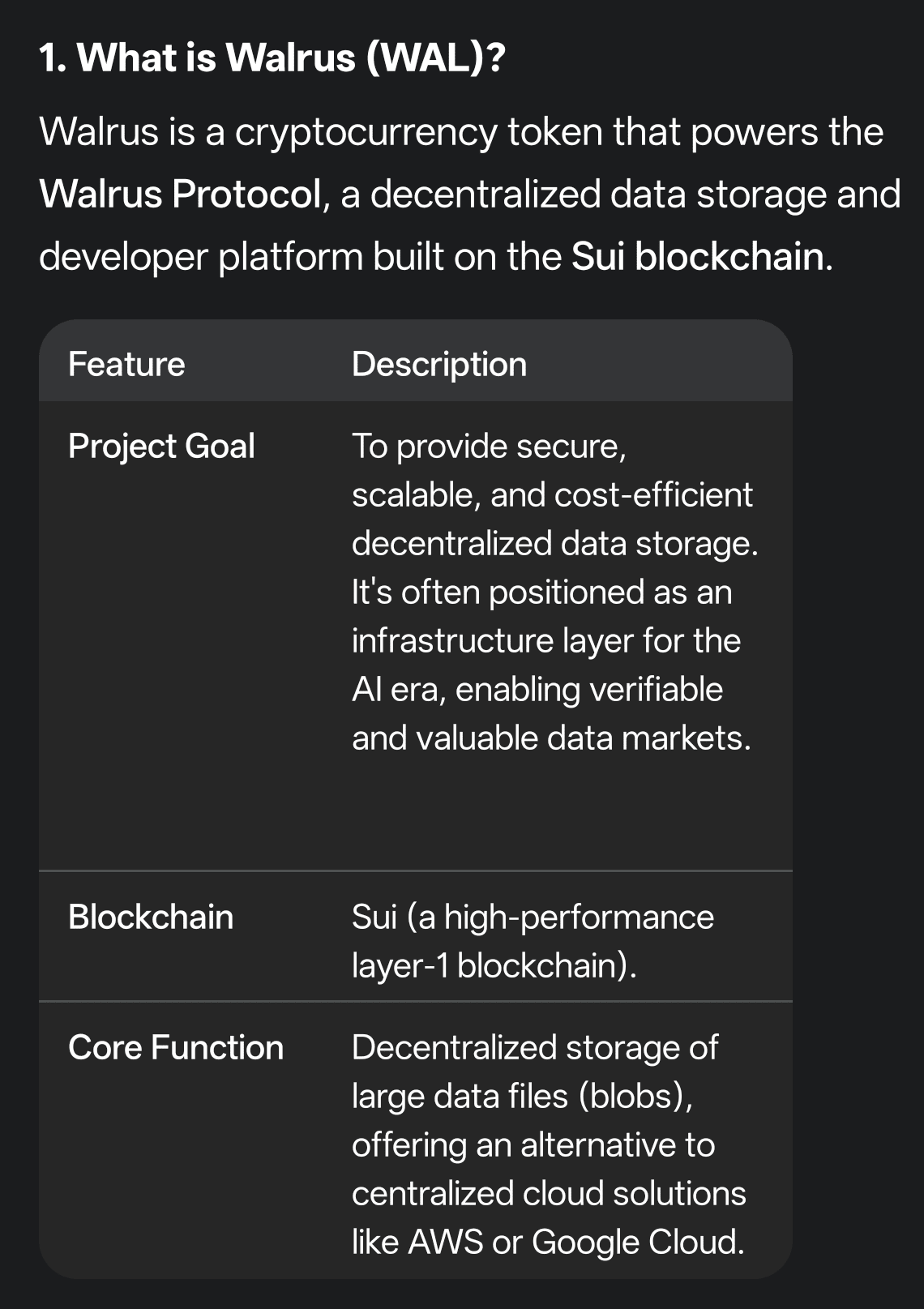Select the "Description" table column header
Screen dimensions: 924x1309
[439, 365]
